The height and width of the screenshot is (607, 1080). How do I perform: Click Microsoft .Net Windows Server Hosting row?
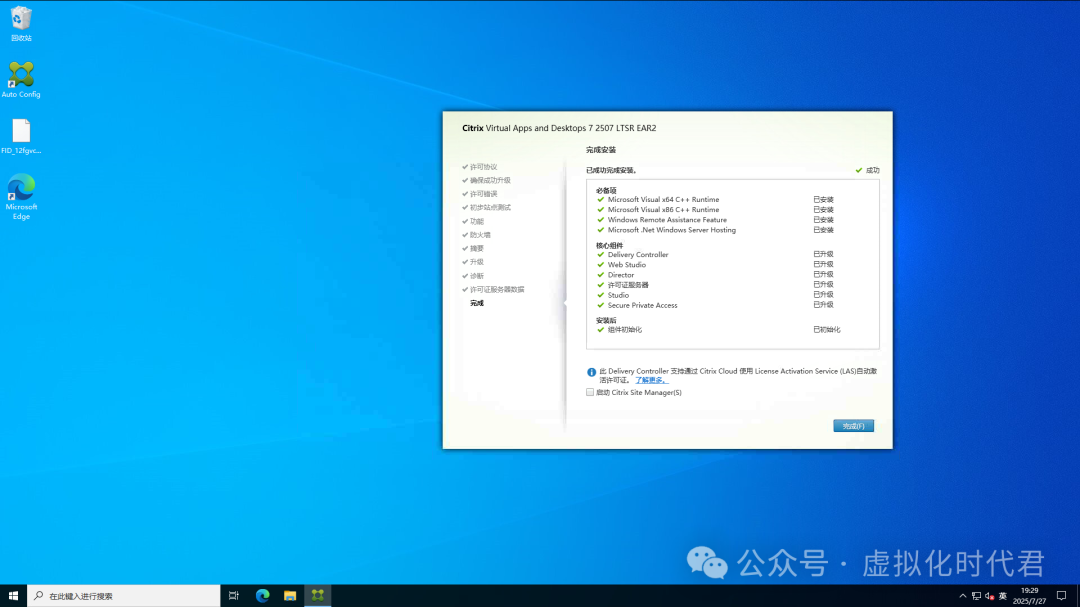pyautogui.click(x=716, y=230)
